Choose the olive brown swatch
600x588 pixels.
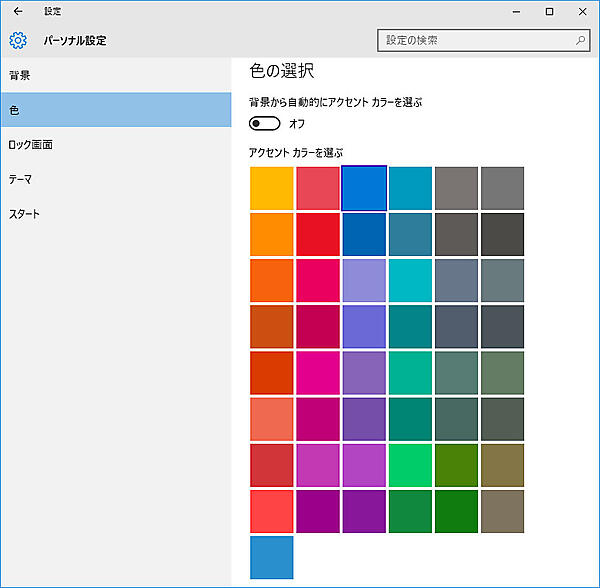pyautogui.click(x=502, y=464)
